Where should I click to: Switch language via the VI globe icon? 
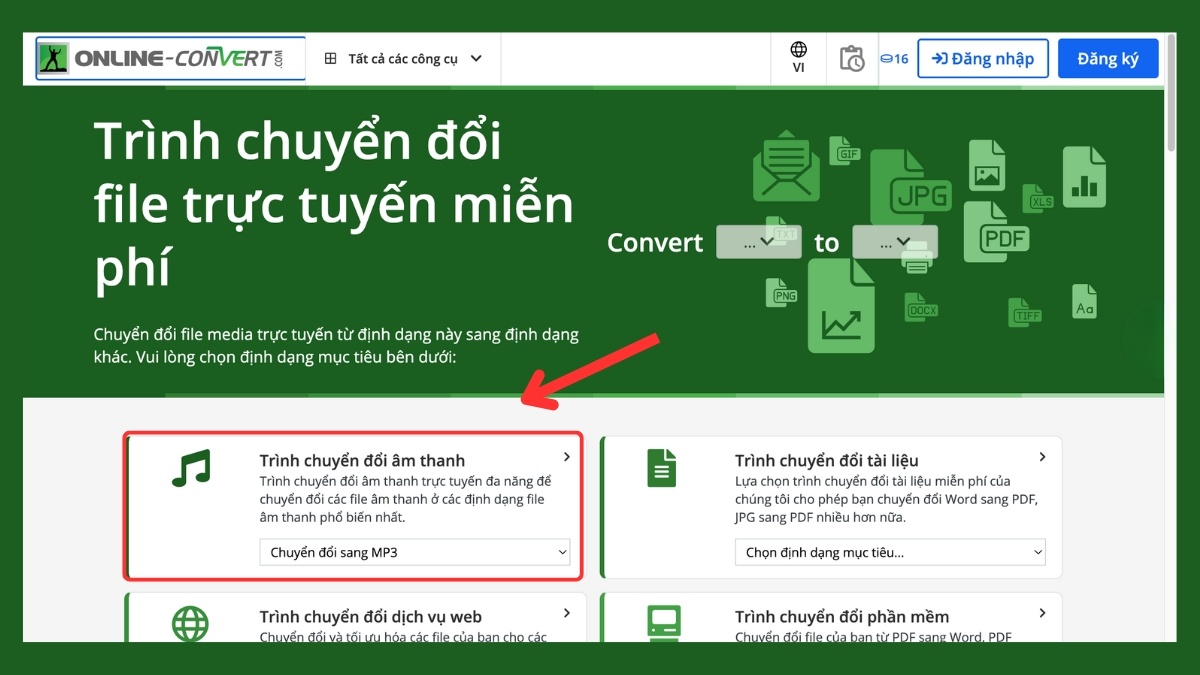pyautogui.click(x=798, y=57)
